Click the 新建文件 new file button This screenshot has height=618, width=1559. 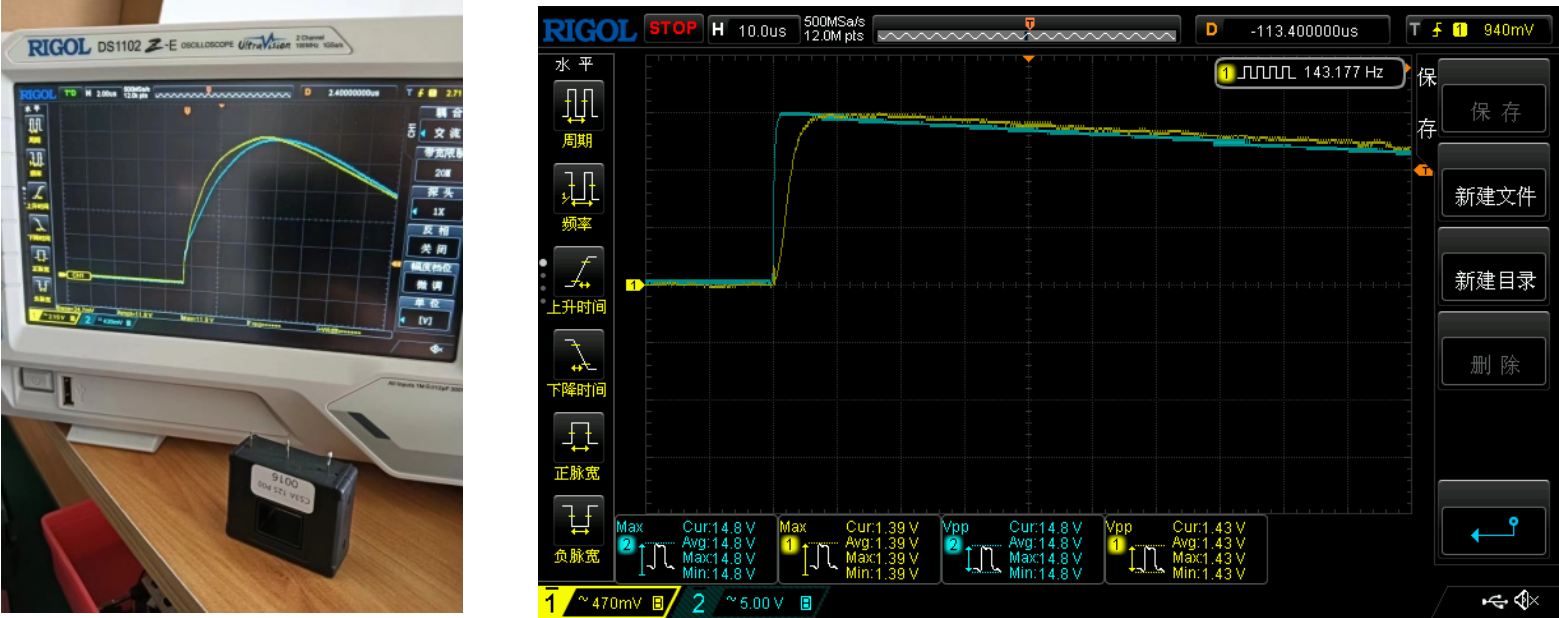1494,181
